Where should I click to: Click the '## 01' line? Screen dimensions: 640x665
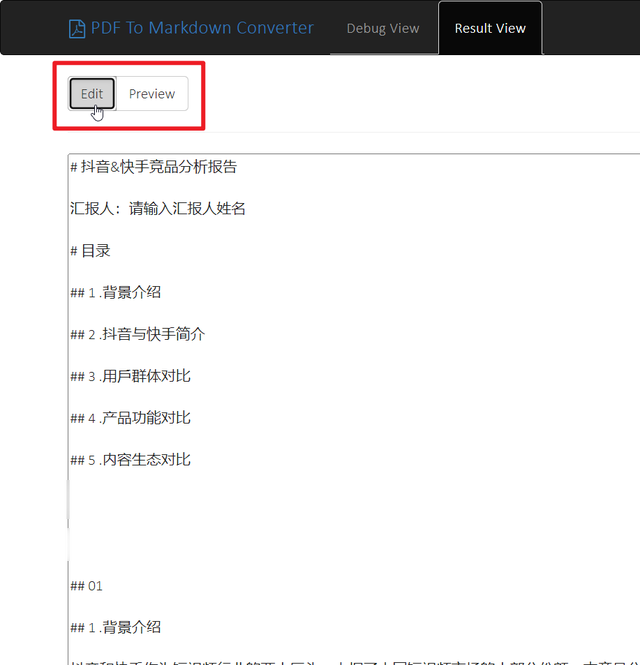(x=87, y=586)
